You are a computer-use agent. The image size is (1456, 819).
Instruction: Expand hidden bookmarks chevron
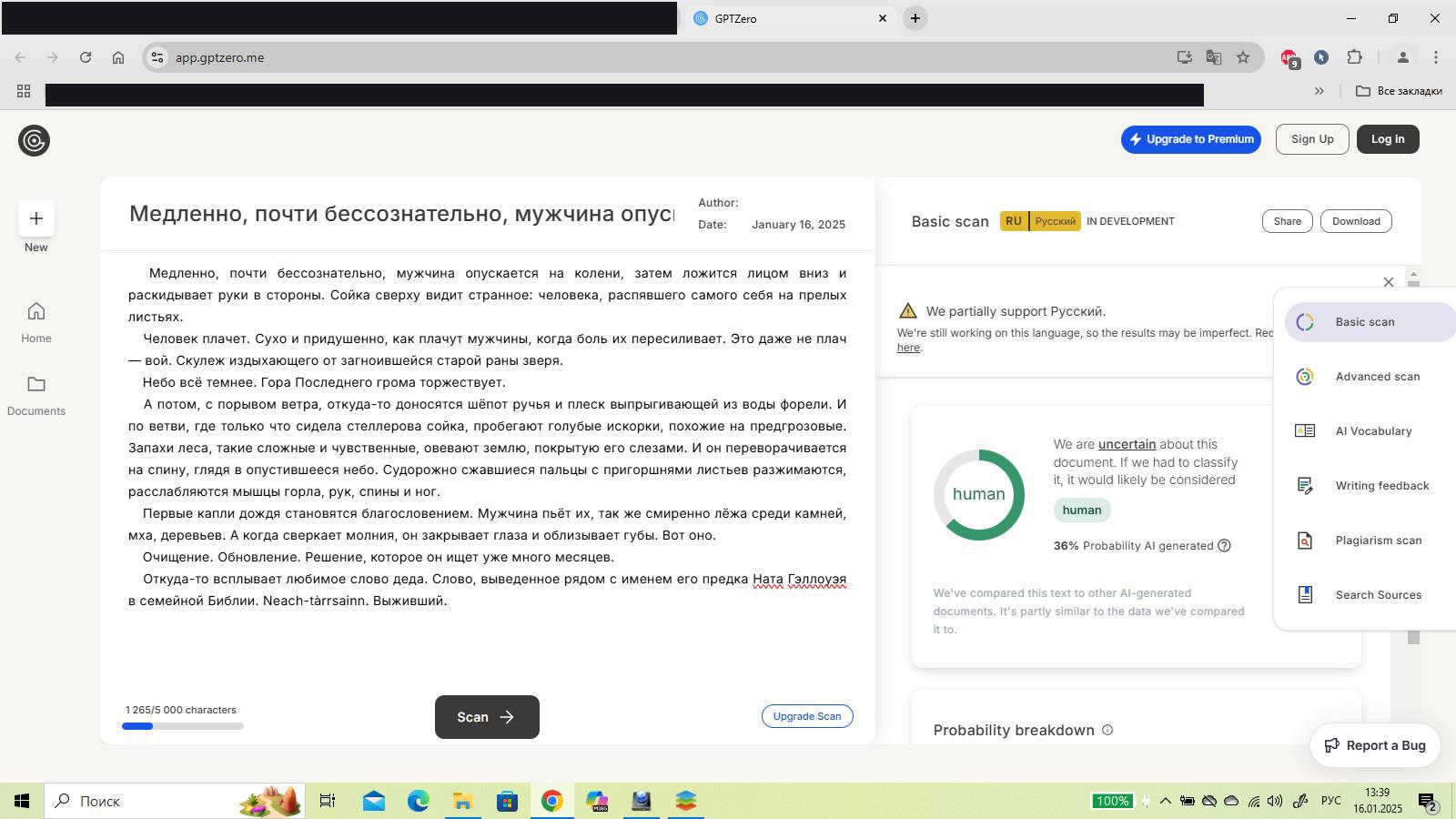pos(1319,91)
